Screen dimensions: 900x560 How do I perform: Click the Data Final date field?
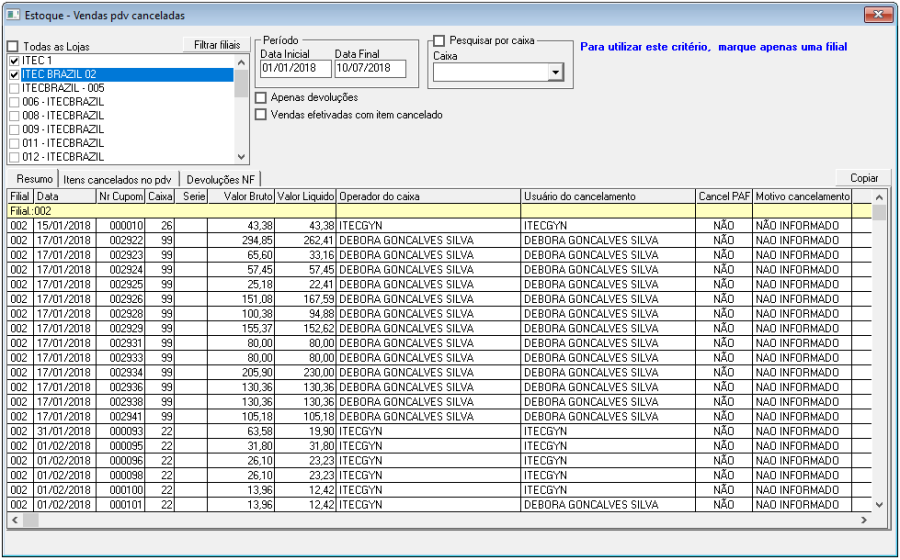pyautogui.click(x=369, y=69)
